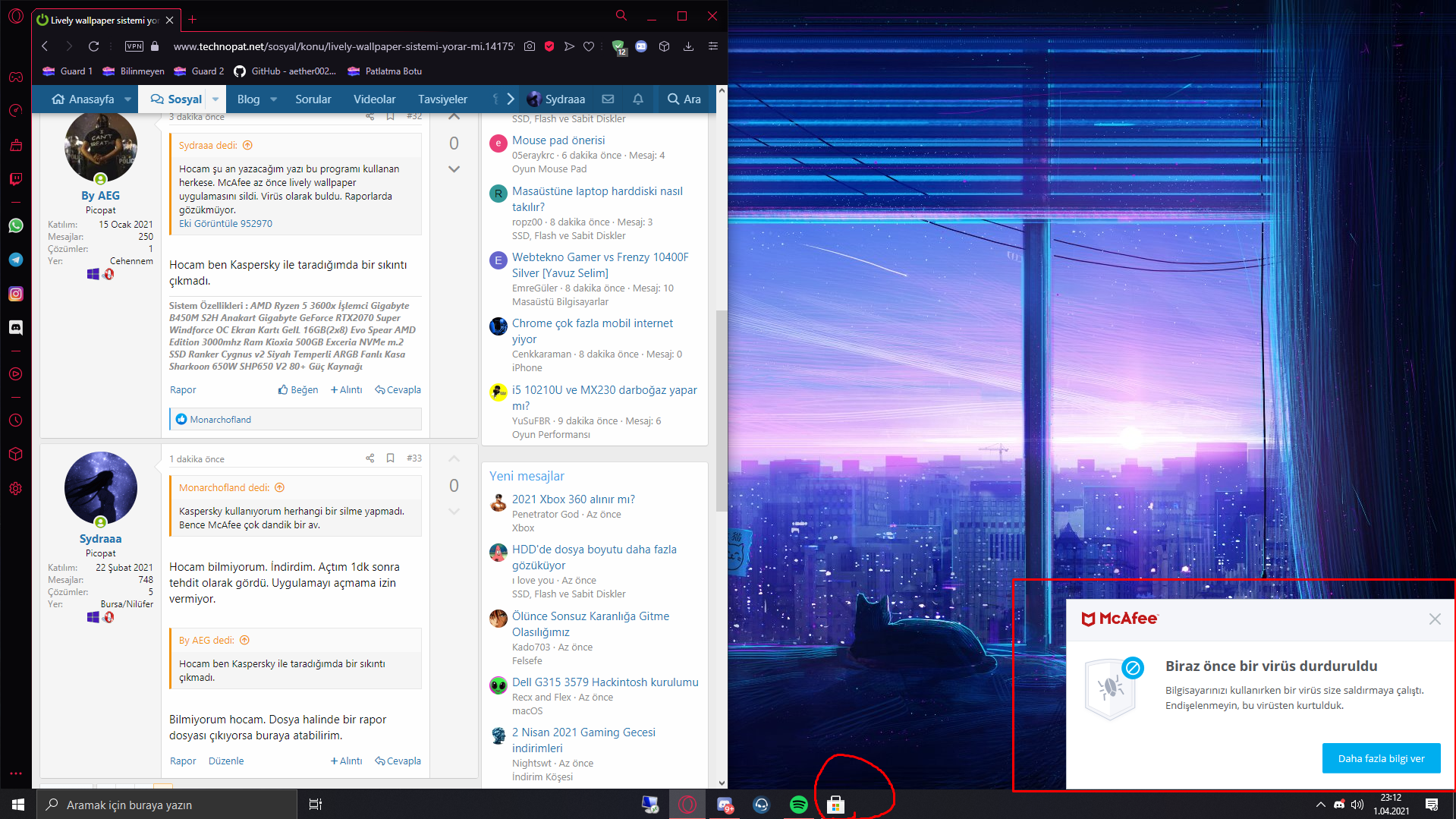Image resolution: width=1456 pixels, height=819 pixels.
Task: Add page to bookmarks heart icon
Action: coord(589,46)
